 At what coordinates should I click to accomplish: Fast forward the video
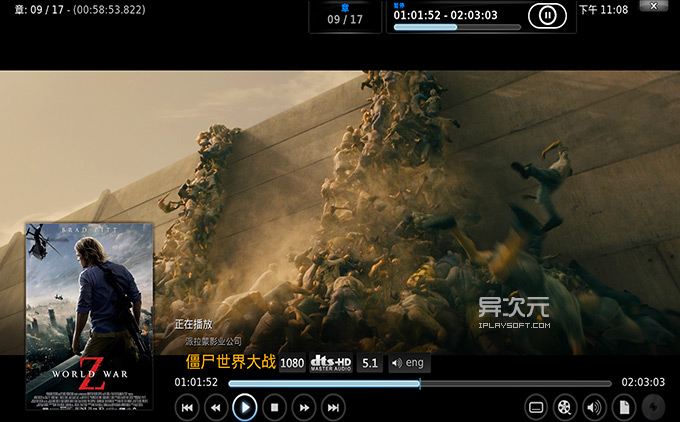(304, 407)
